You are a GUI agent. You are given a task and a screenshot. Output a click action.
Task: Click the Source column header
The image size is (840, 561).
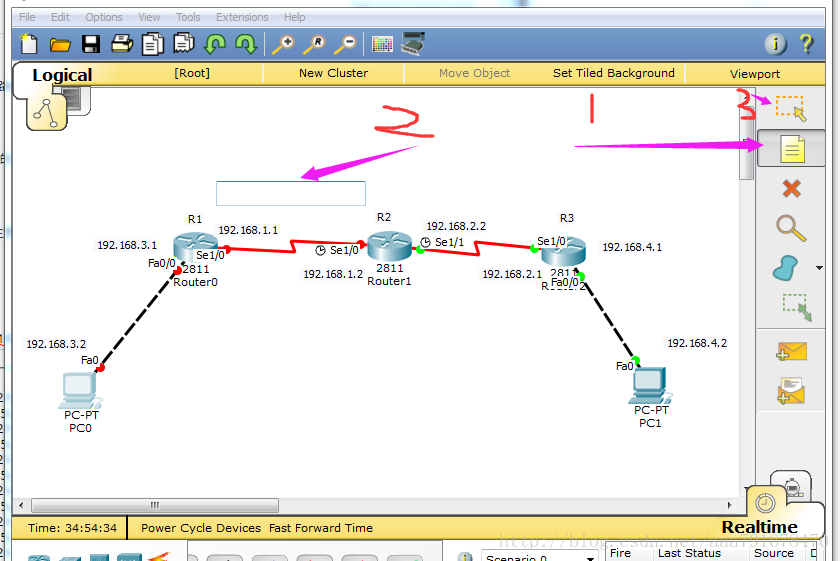(x=774, y=553)
